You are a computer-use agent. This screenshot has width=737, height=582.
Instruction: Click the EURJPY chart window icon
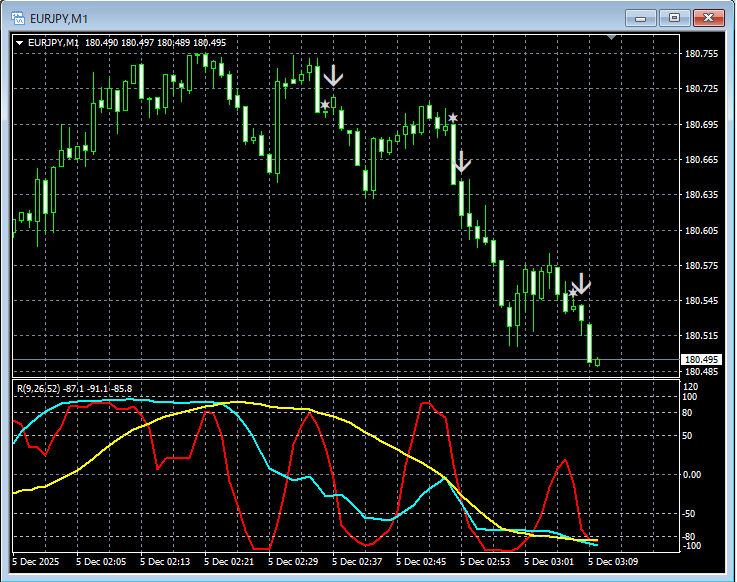(17, 17)
